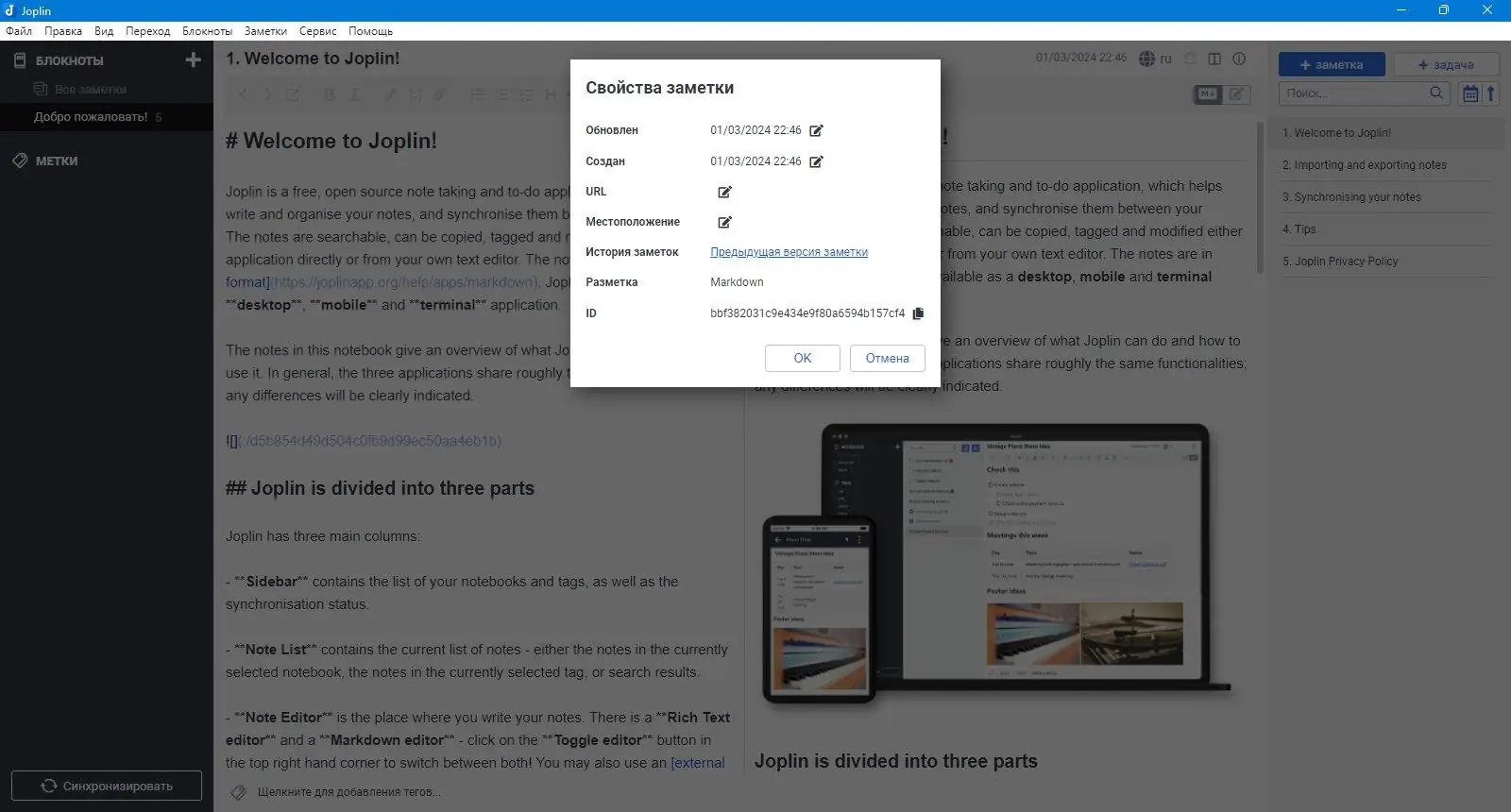1511x812 pixels.
Task: Open note '4. Tips'
Action: (1385, 229)
